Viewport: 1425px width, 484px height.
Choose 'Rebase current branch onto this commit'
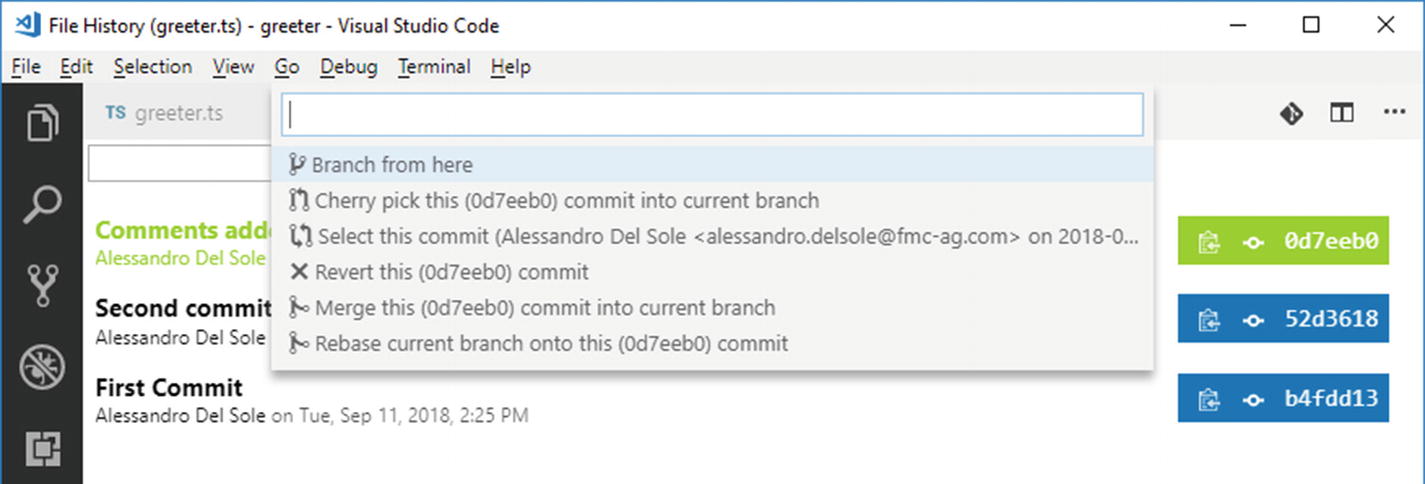coord(551,344)
